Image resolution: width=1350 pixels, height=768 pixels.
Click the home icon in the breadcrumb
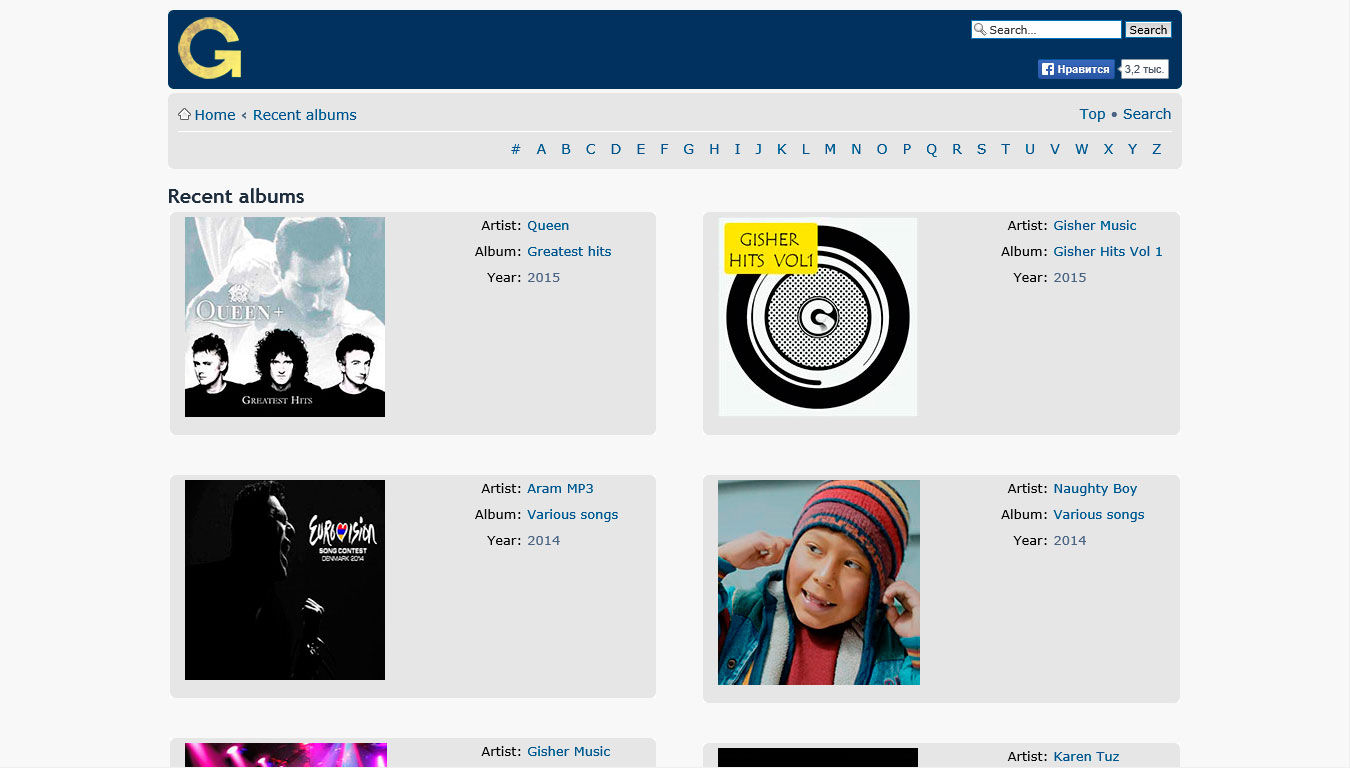tap(184, 114)
